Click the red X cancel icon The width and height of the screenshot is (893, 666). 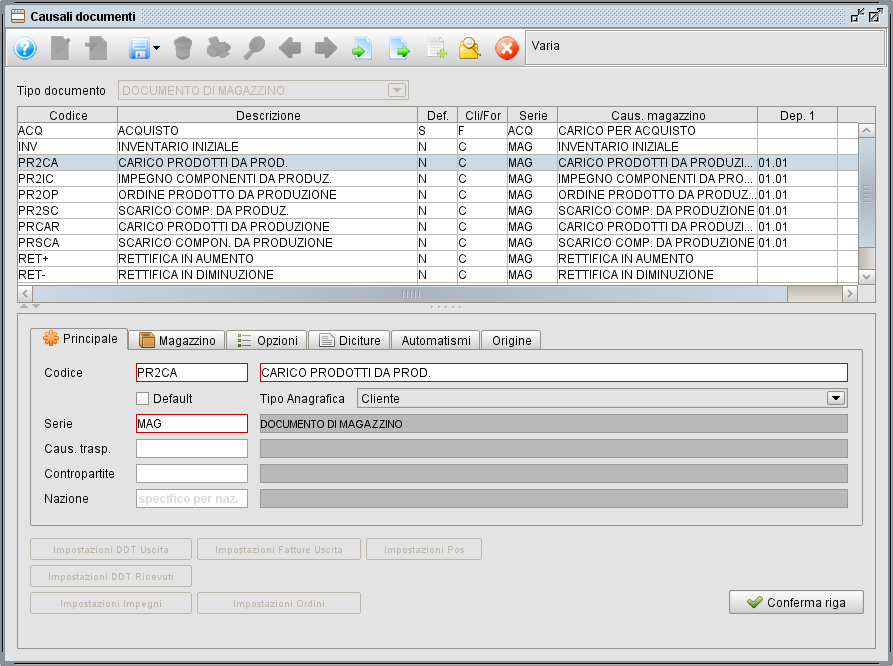click(x=506, y=48)
